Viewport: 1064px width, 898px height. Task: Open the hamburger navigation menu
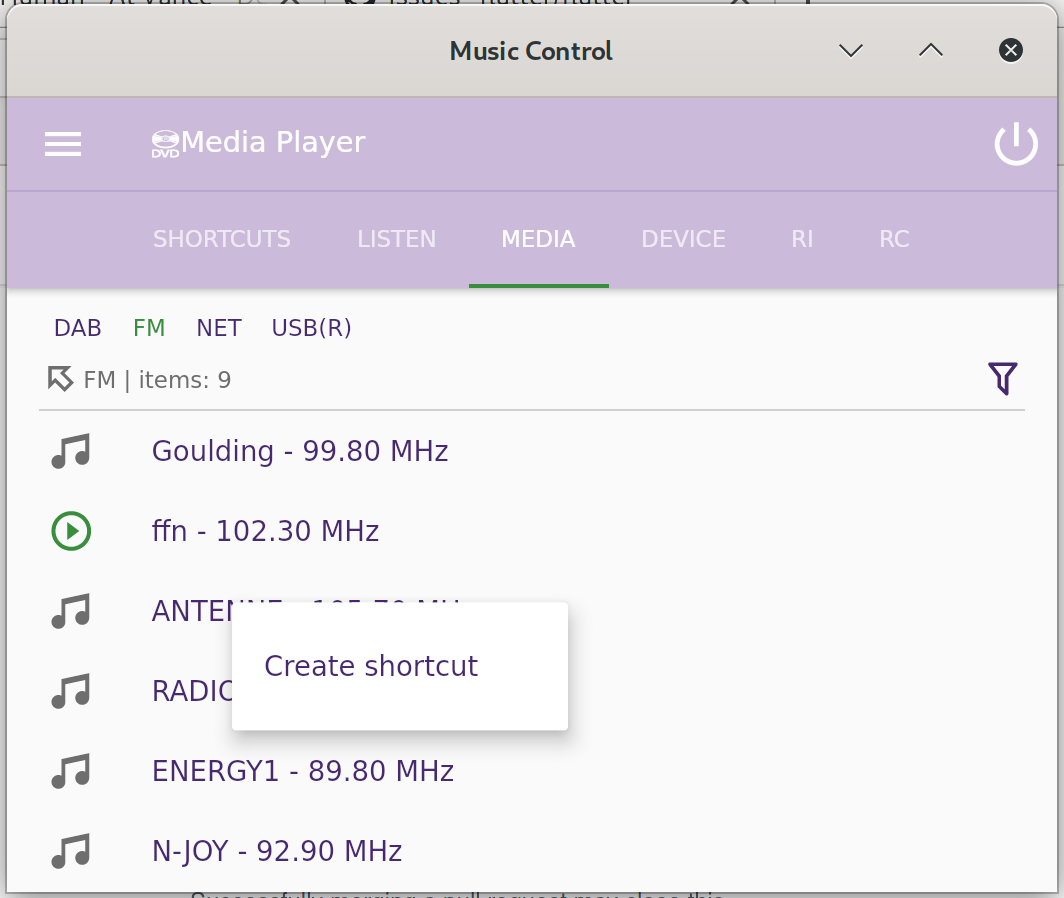[63, 143]
